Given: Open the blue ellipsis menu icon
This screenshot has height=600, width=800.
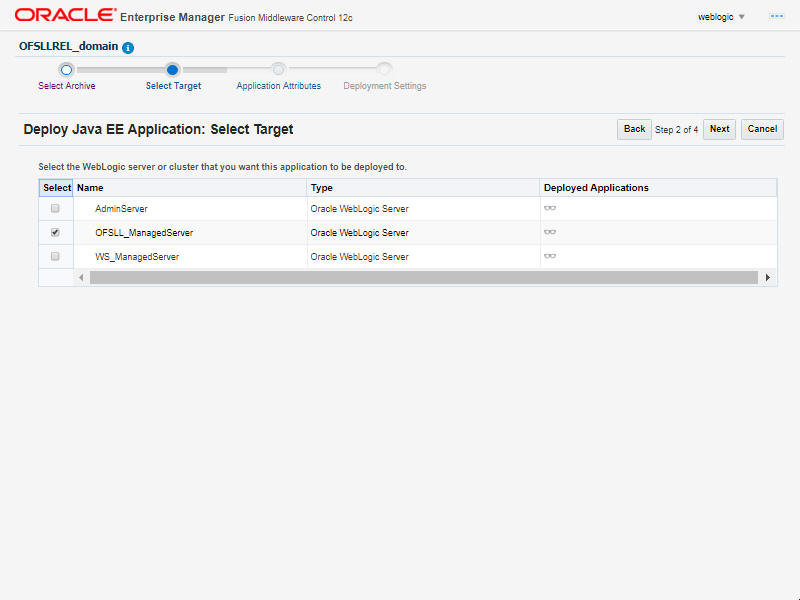Looking at the screenshot, I should (777, 16).
